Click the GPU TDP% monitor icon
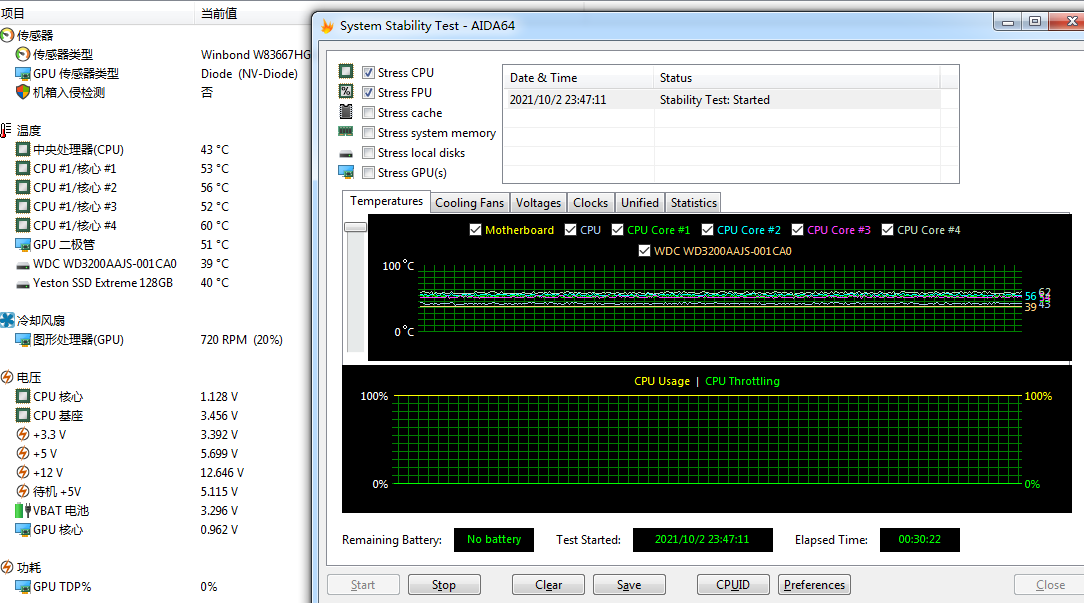The image size is (1084, 603). click(23, 586)
